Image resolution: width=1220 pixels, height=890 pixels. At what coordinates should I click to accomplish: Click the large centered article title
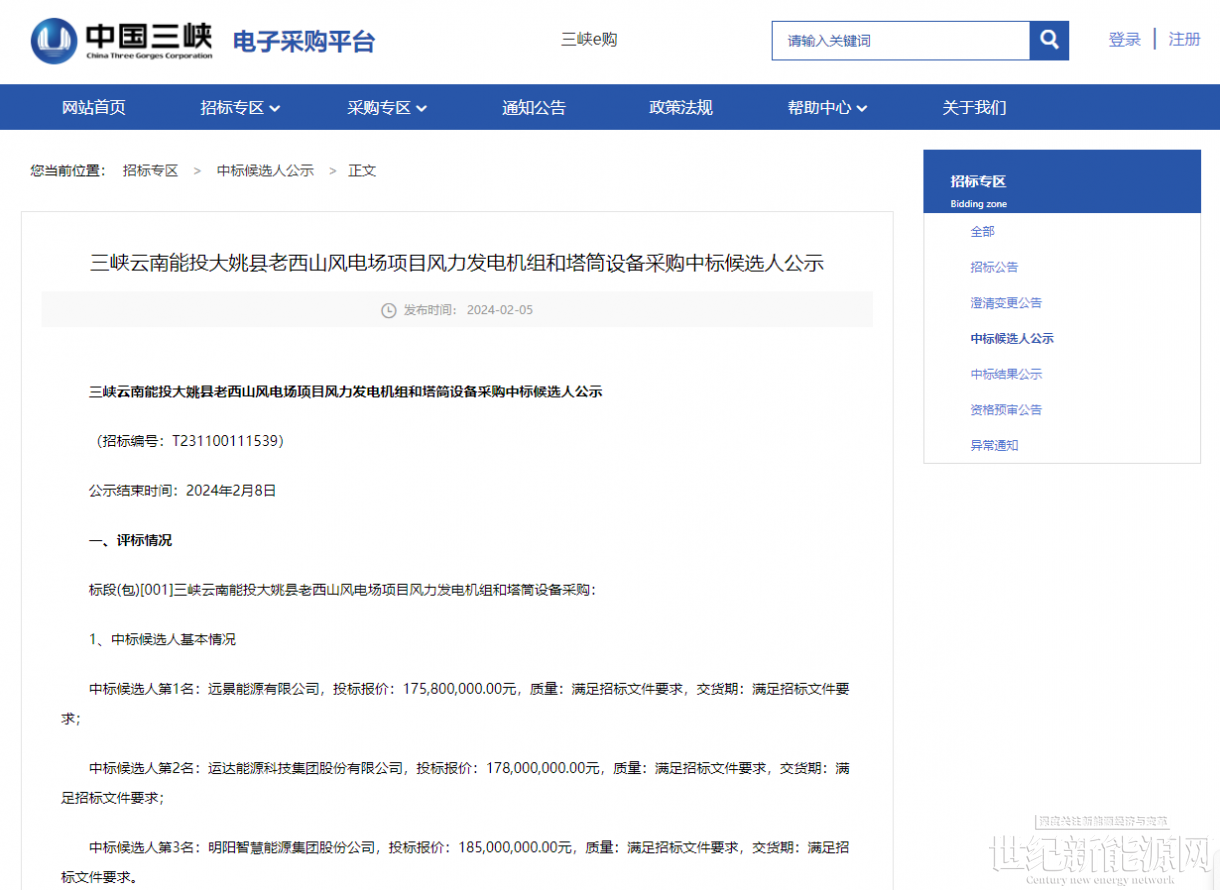click(x=457, y=264)
